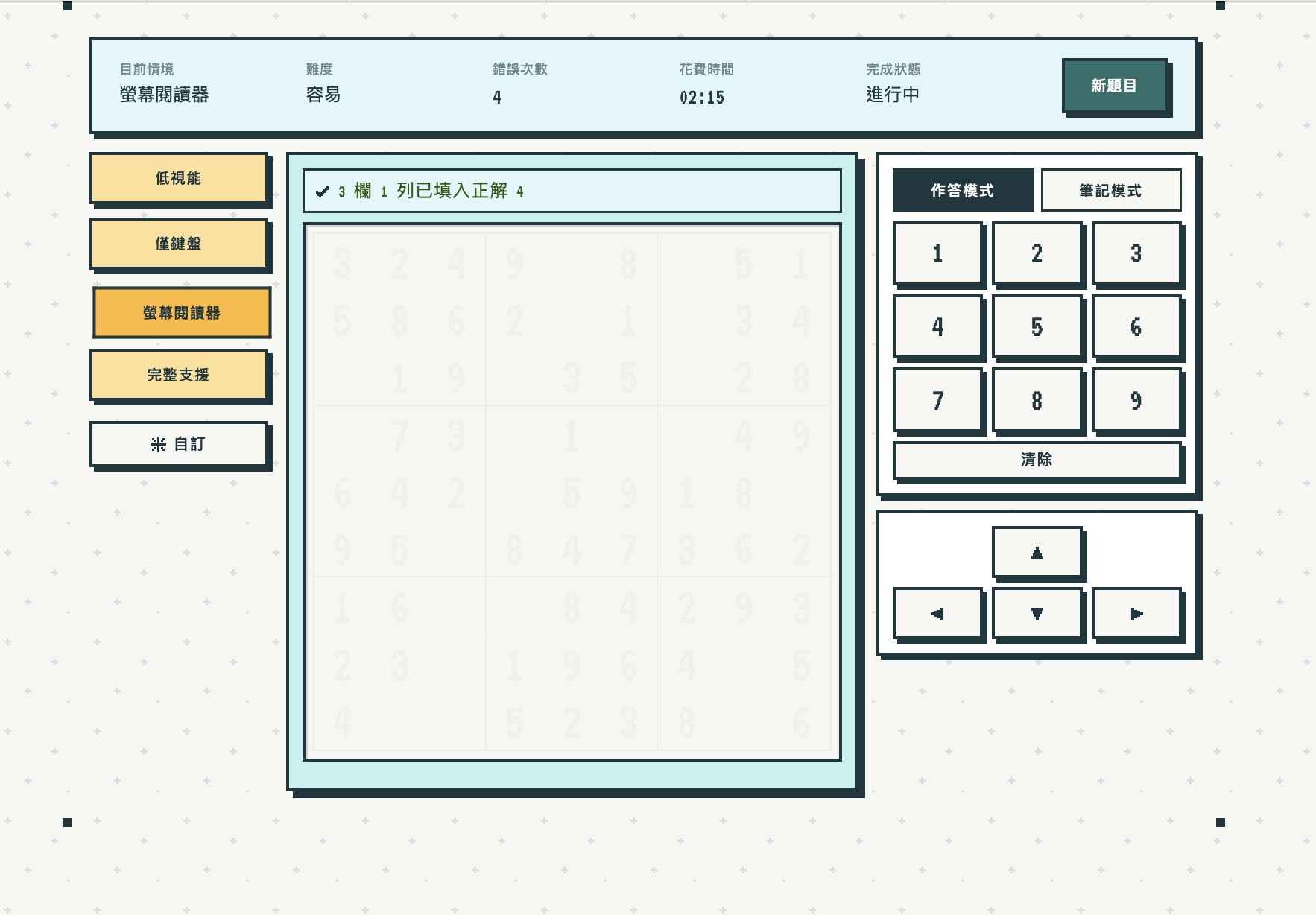
Task: Tap number 2 on the keypad
Action: [x=1037, y=253]
